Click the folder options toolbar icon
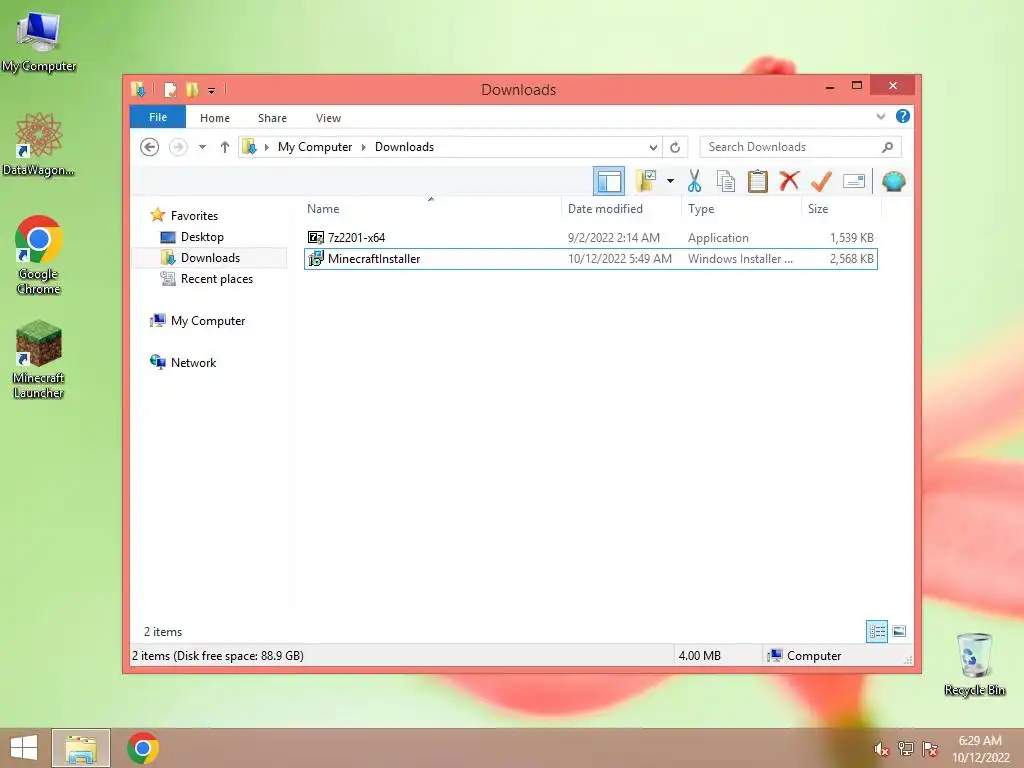The height and width of the screenshot is (768, 1024). click(x=646, y=181)
